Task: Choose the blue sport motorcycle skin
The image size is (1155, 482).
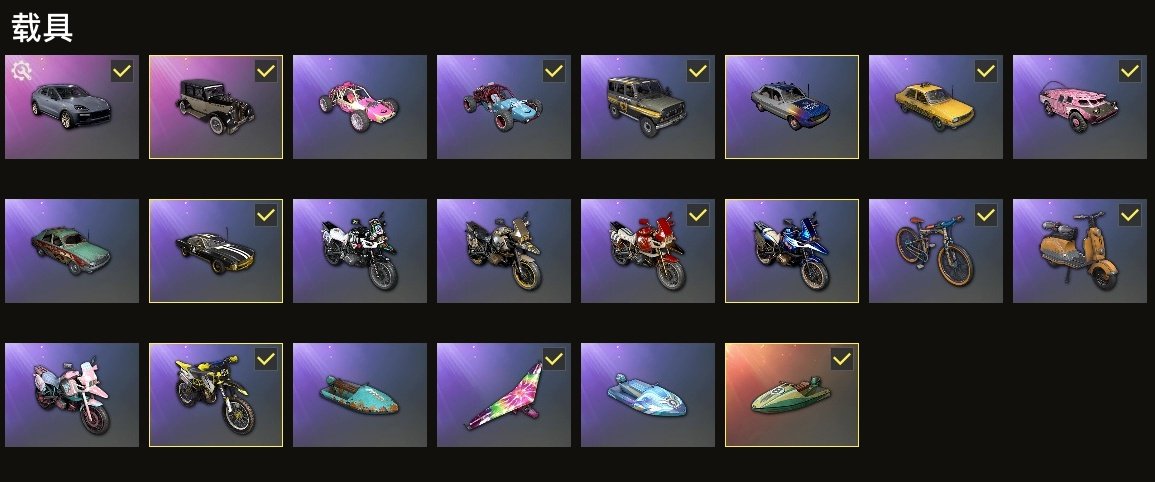Action: pos(792,251)
